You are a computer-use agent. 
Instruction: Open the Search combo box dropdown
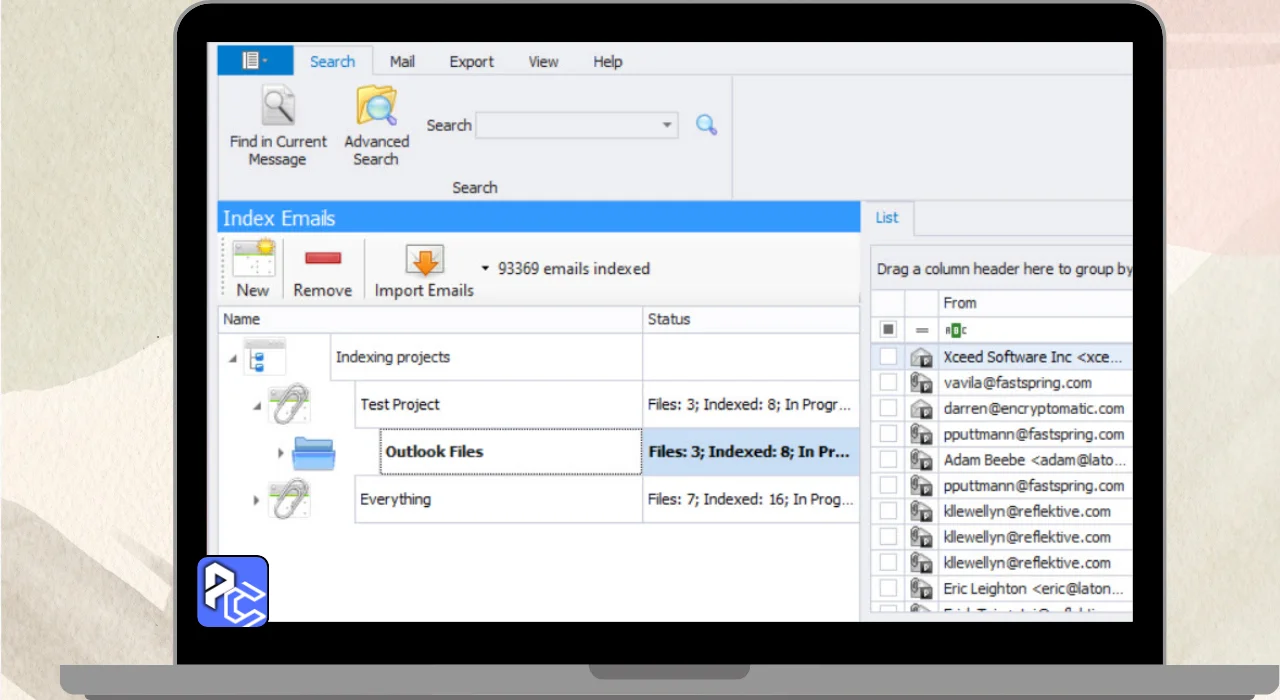[x=667, y=126]
